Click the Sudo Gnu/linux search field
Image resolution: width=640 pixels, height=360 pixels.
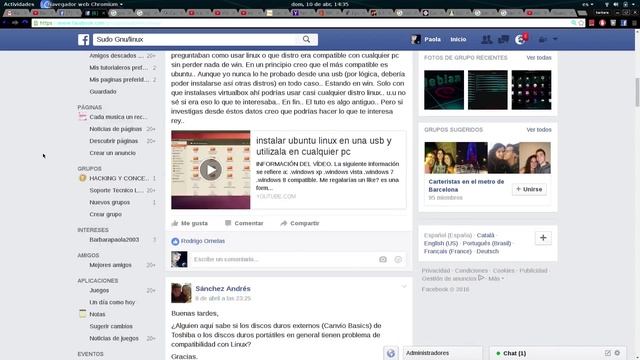pos(195,39)
